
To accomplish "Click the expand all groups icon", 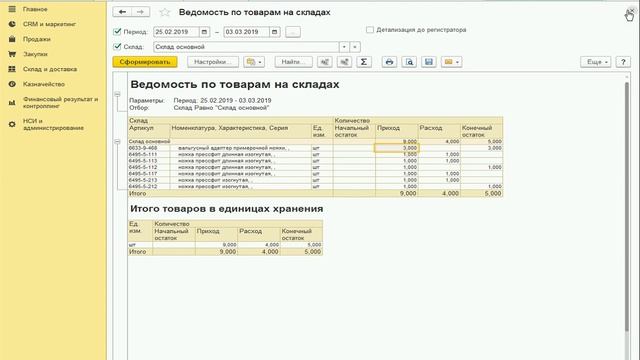I will tap(344, 62).
